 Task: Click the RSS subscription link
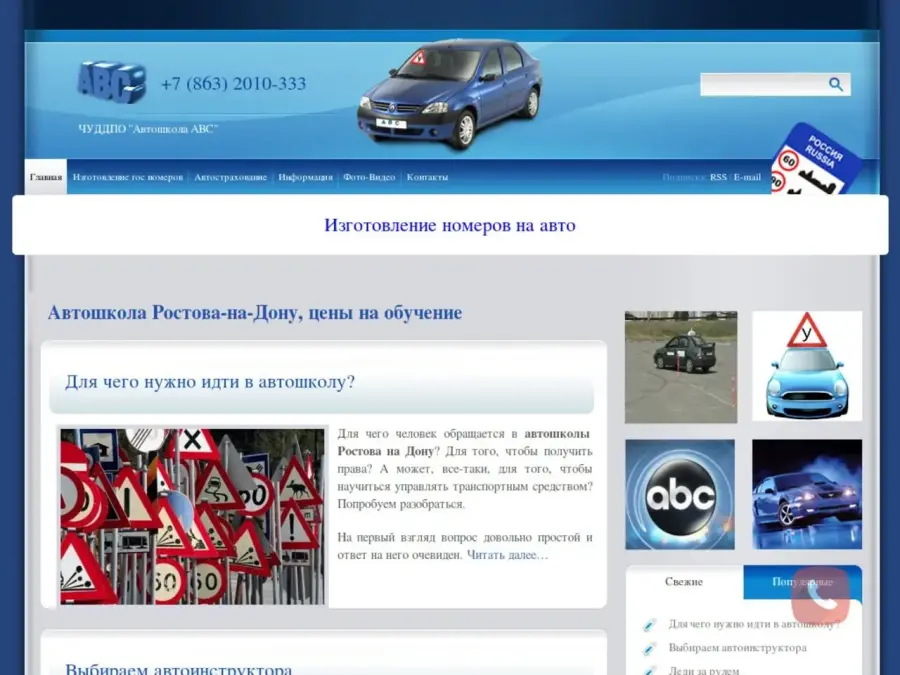pos(718,177)
